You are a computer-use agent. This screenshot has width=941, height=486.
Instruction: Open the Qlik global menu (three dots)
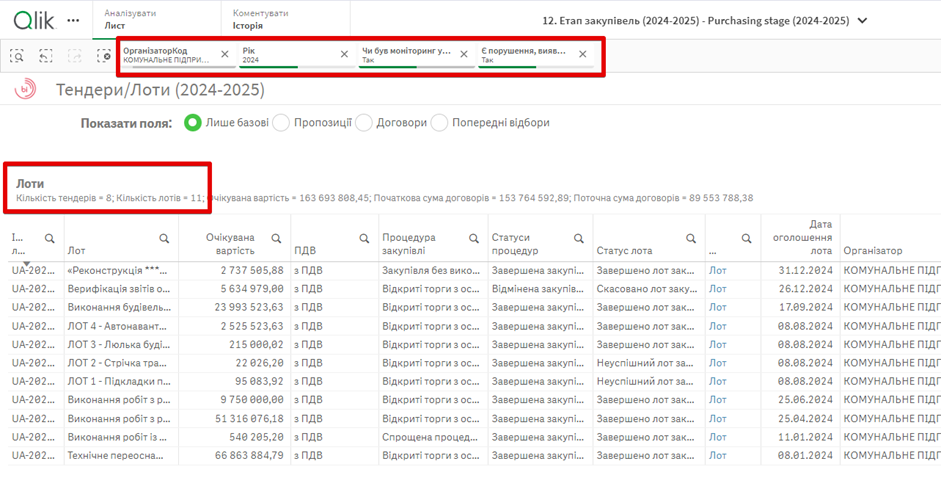point(73,20)
